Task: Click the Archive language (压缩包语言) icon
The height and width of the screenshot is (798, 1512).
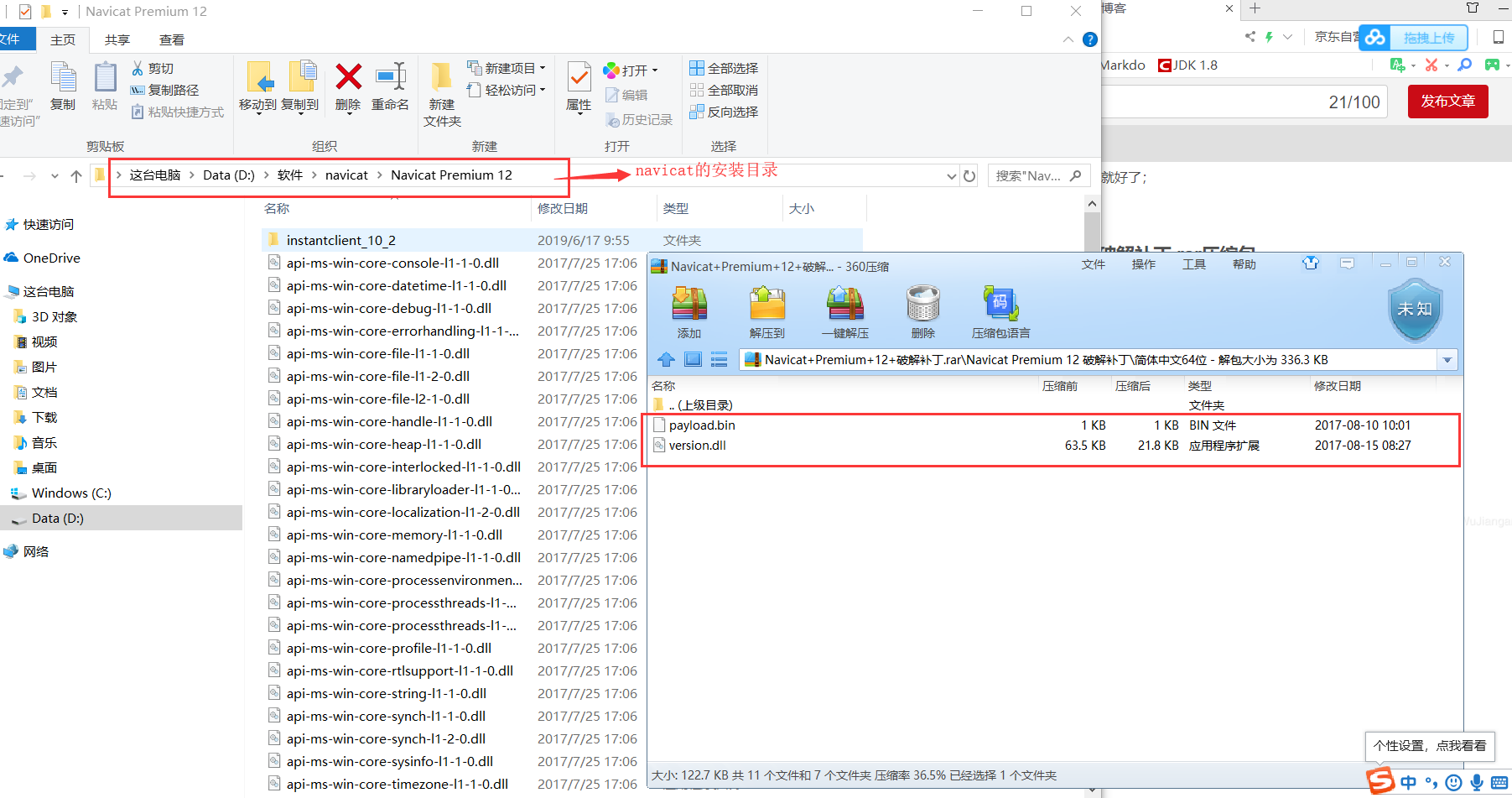Action: coord(1000,304)
